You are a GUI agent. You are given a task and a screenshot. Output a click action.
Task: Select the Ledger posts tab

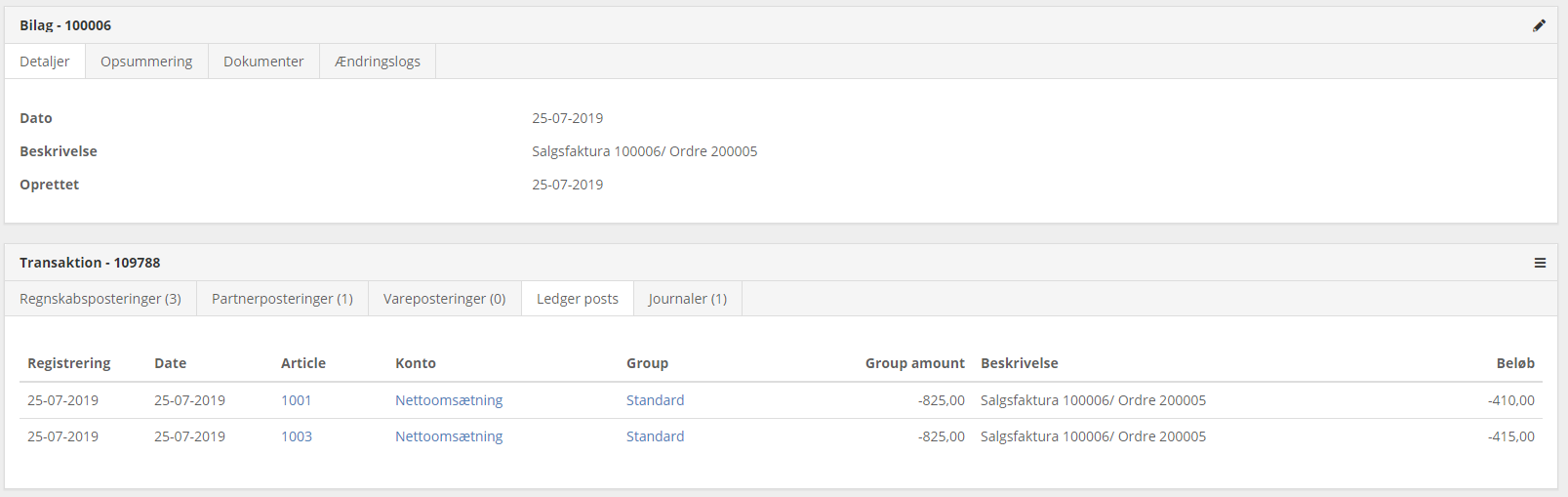[578, 299]
